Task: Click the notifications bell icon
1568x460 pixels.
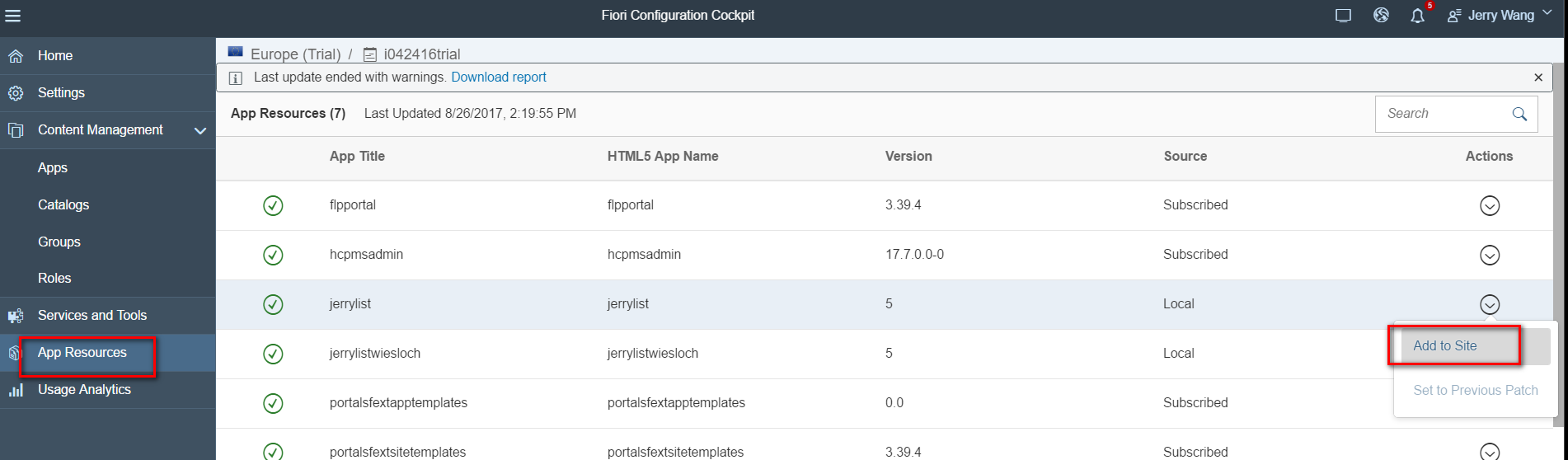Action: click(1417, 16)
